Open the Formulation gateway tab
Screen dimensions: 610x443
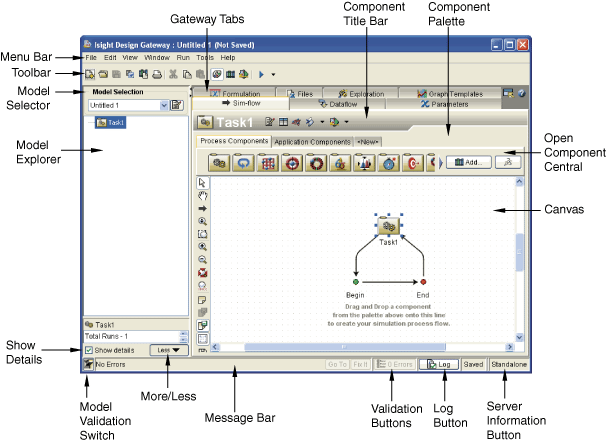pos(234,93)
